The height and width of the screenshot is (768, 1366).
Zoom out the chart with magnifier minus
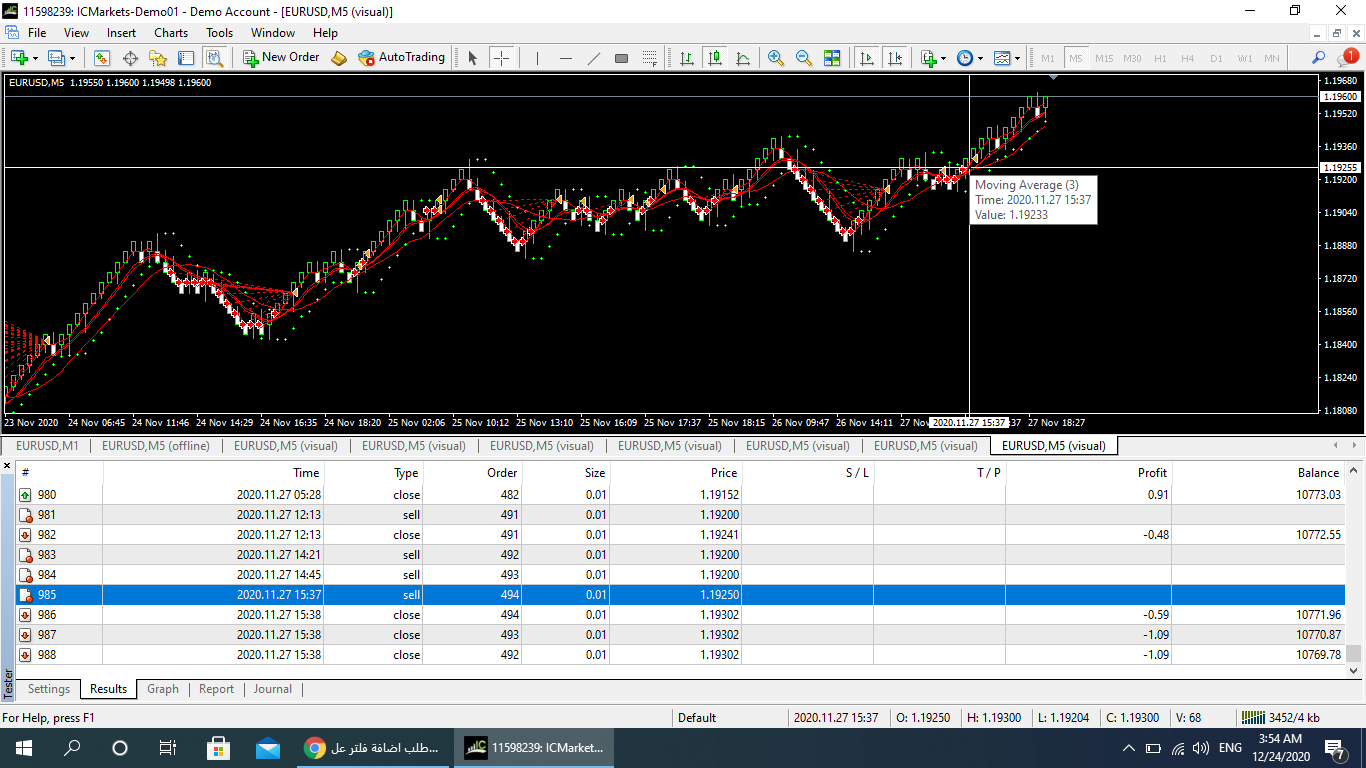point(804,58)
